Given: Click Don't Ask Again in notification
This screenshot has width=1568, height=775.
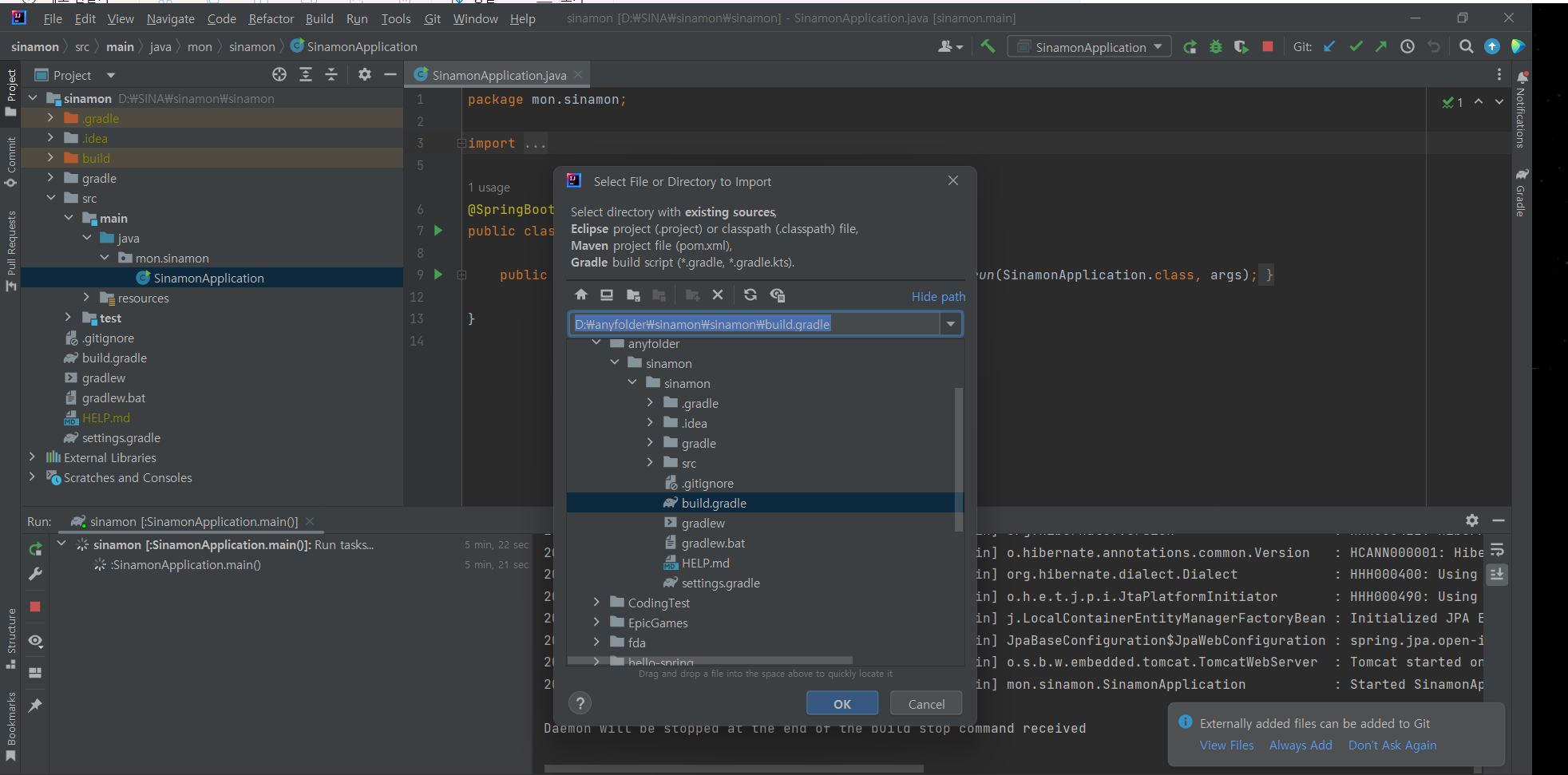Looking at the screenshot, I should tap(1392, 745).
